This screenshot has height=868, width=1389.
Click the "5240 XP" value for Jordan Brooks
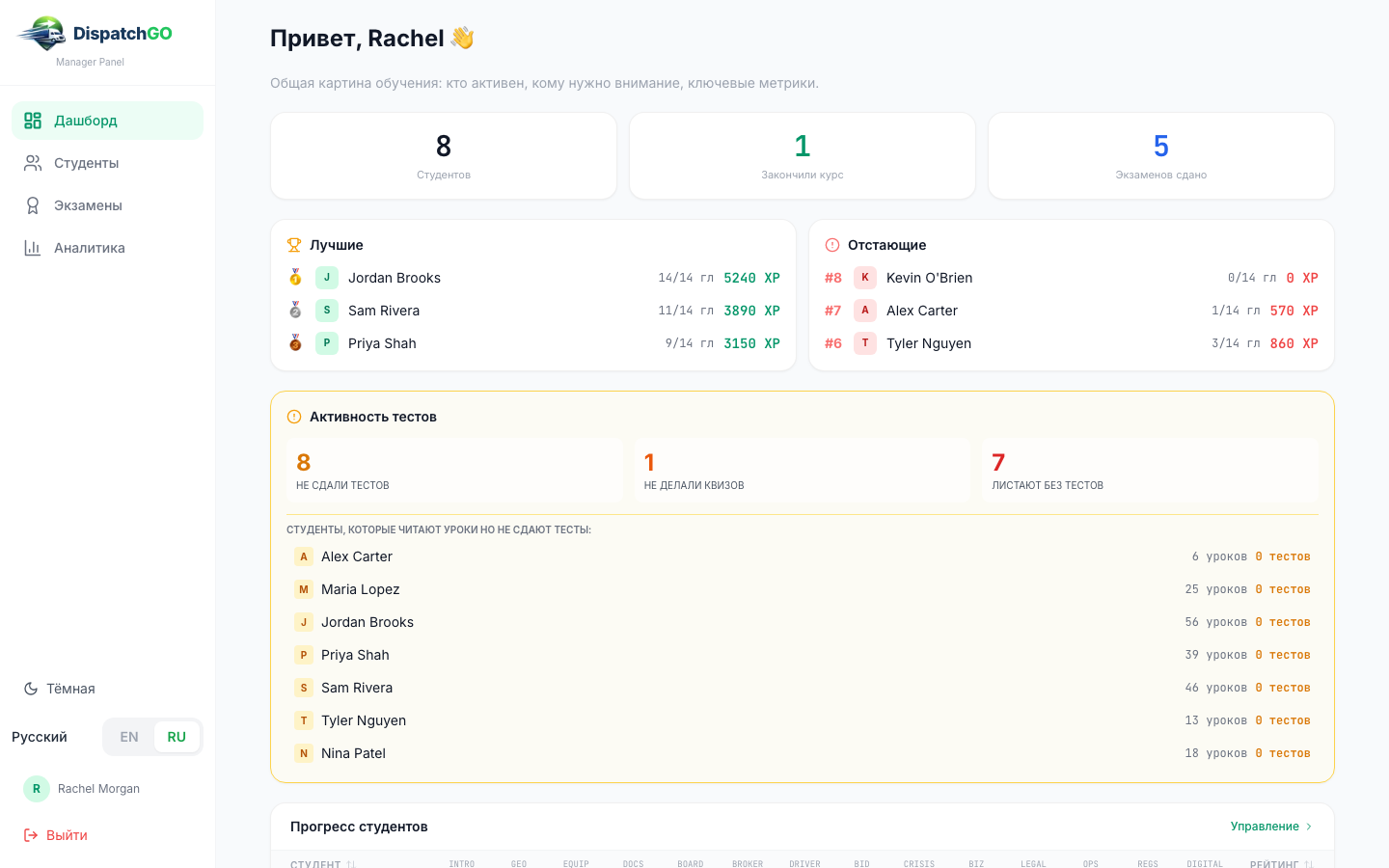(x=751, y=278)
